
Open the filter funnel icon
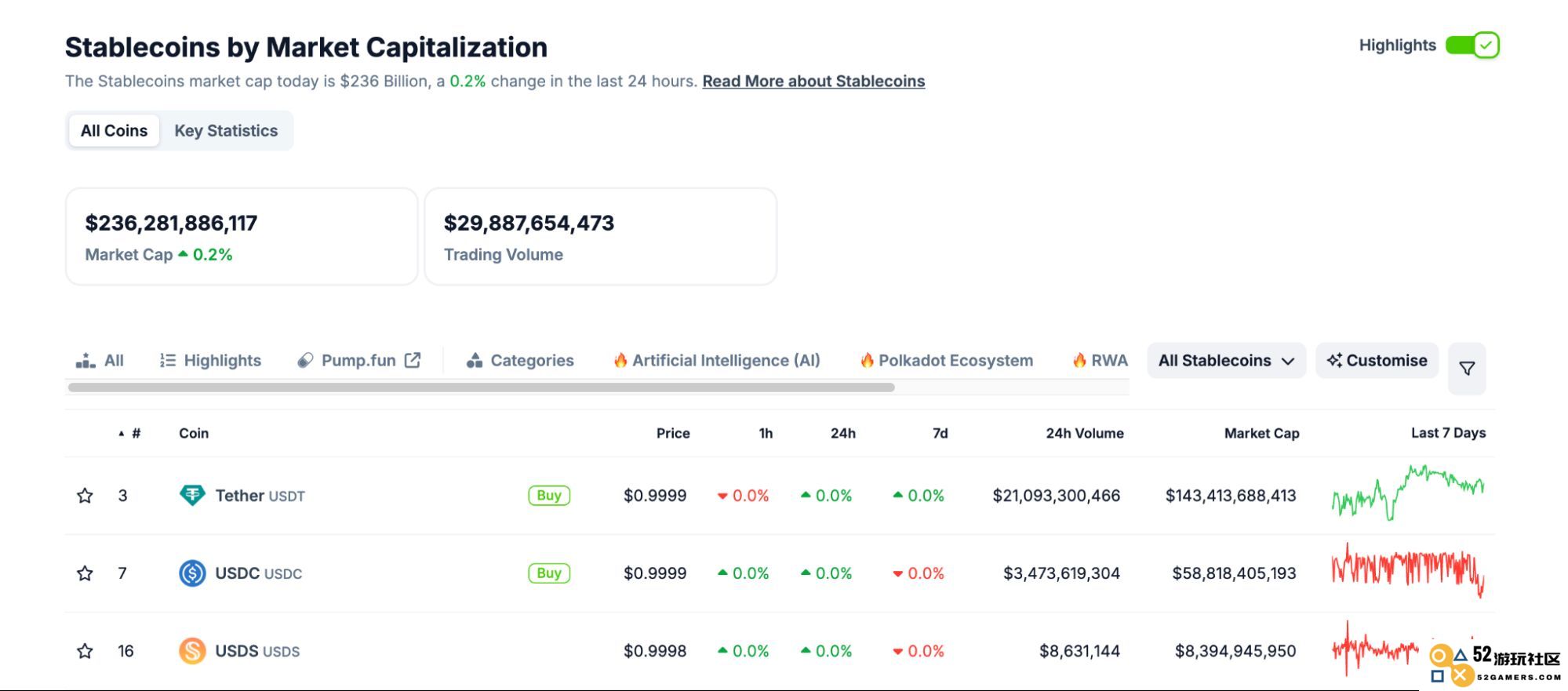pos(1467,368)
